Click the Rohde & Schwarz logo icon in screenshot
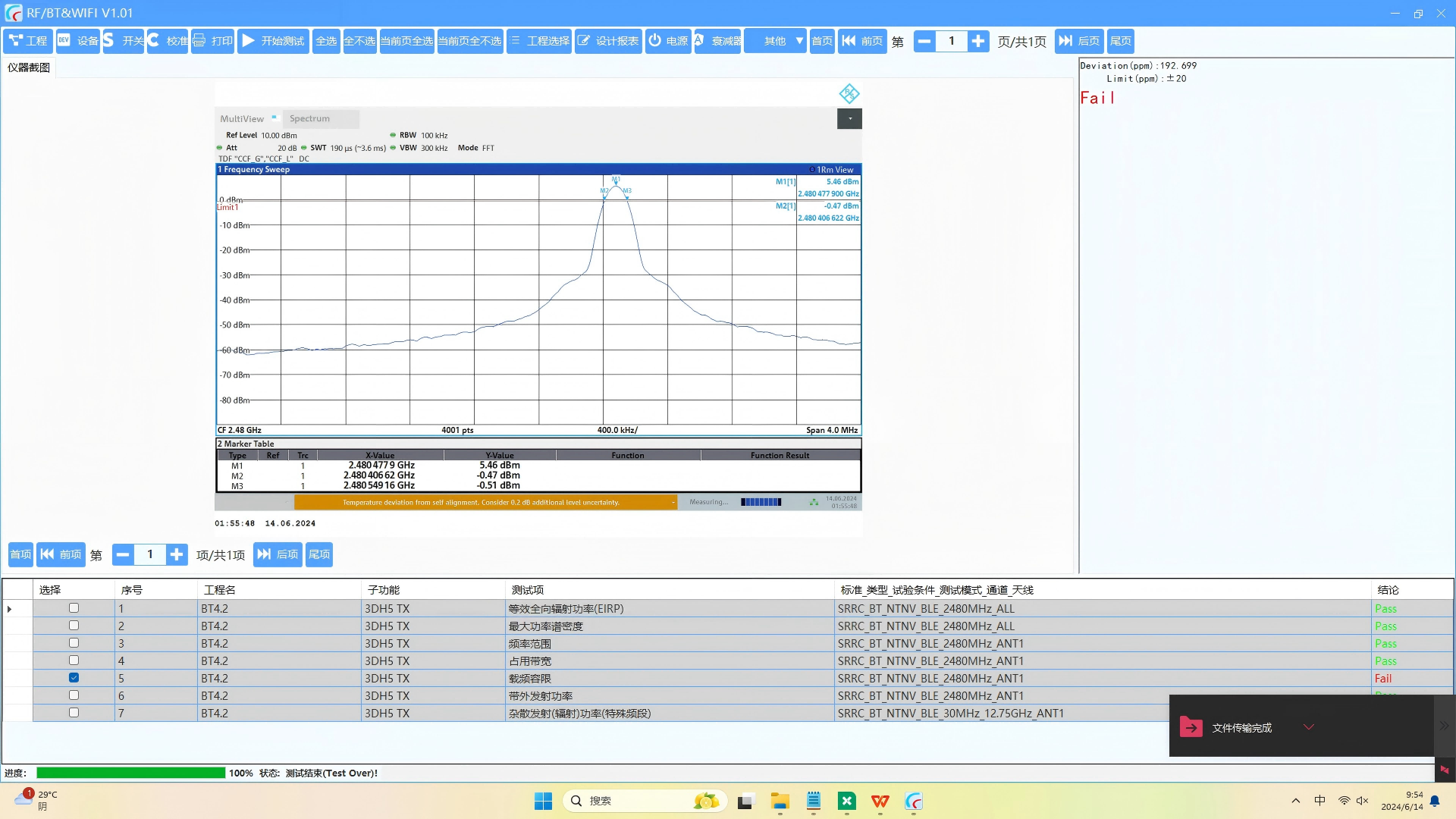Viewport: 1456px width, 819px height. (x=849, y=93)
